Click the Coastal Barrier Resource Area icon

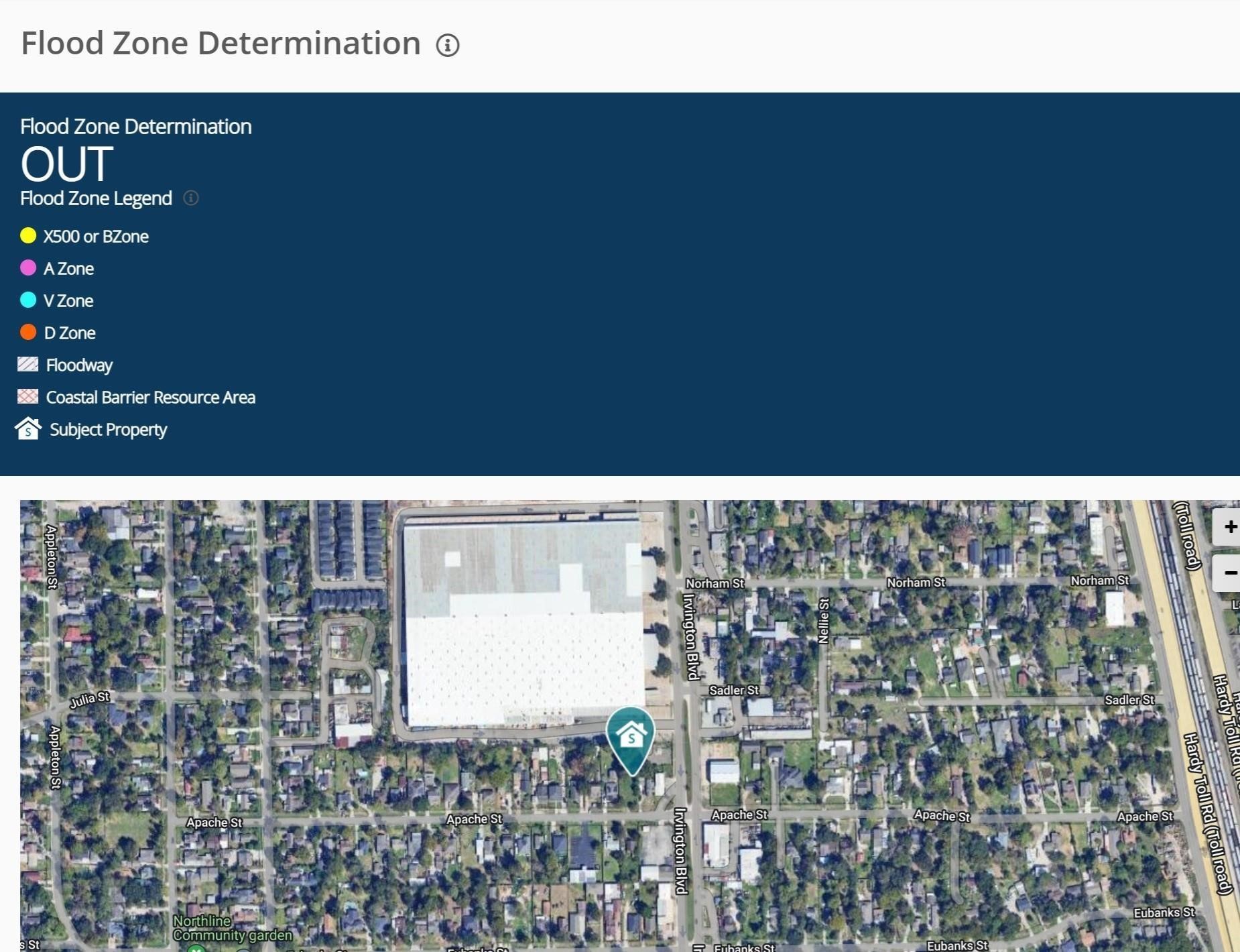(27, 396)
